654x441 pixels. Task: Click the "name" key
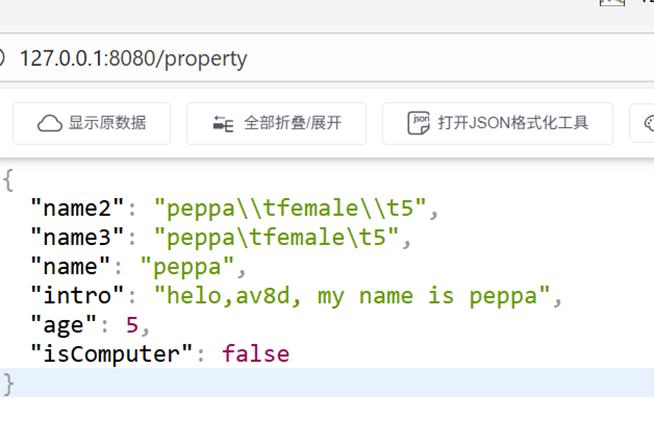[70, 266]
